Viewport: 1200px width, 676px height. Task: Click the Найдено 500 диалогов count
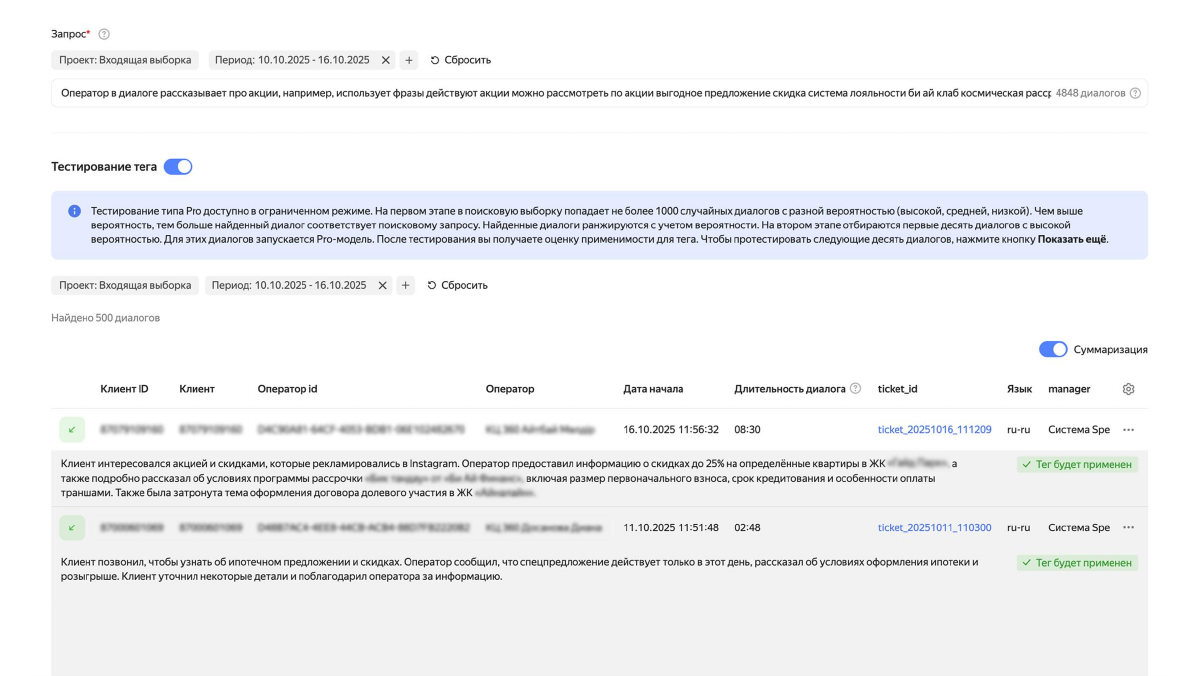point(106,318)
